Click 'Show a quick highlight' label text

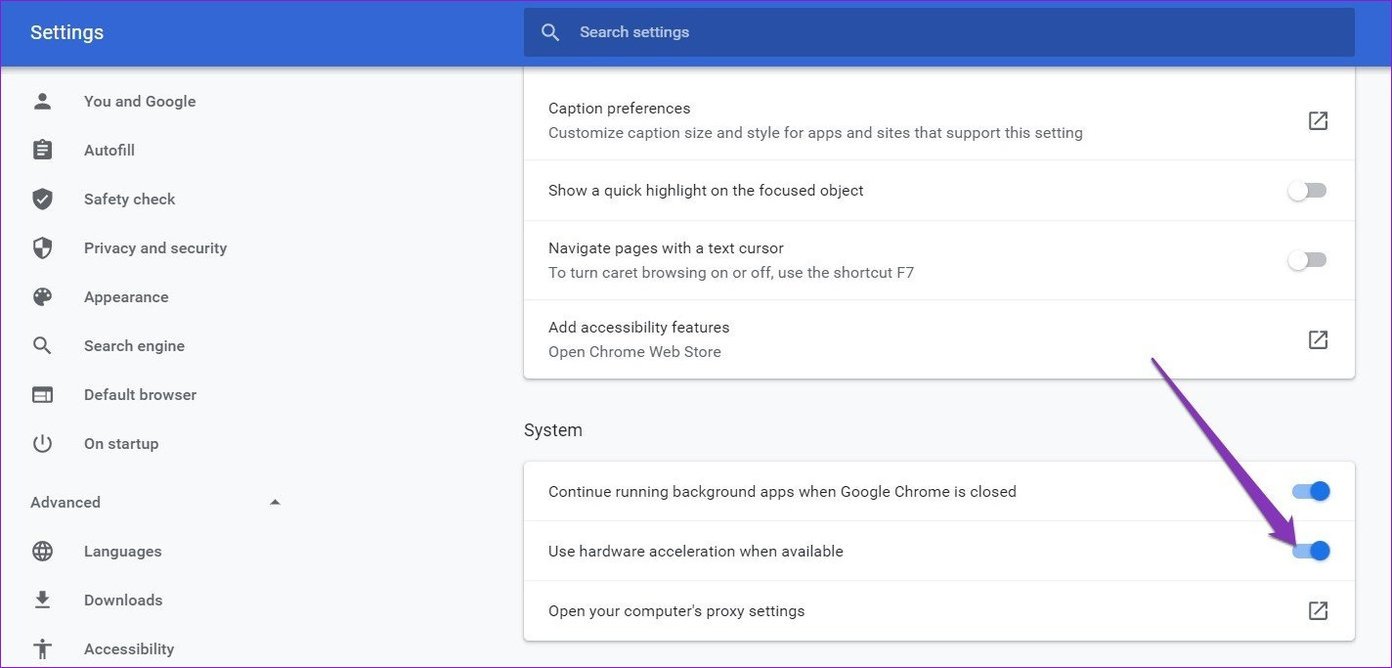click(705, 190)
